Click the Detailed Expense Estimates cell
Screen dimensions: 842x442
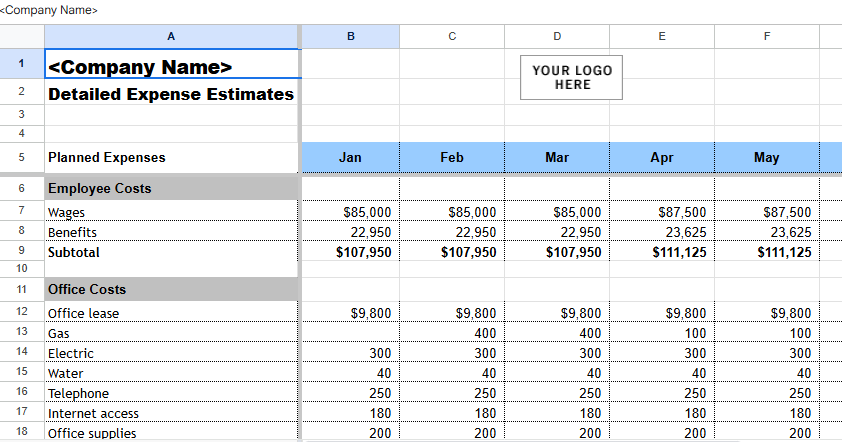tap(171, 94)
